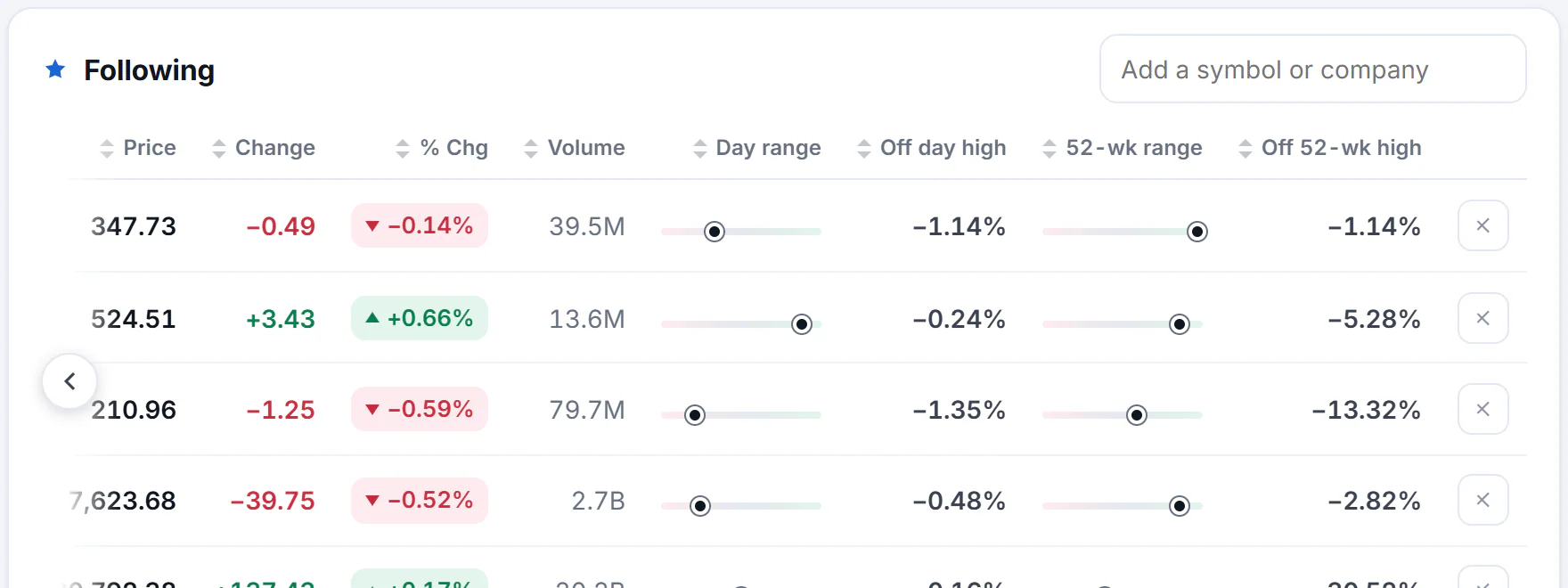Click day range slider in 210.96 row

(x=741, y=415)
